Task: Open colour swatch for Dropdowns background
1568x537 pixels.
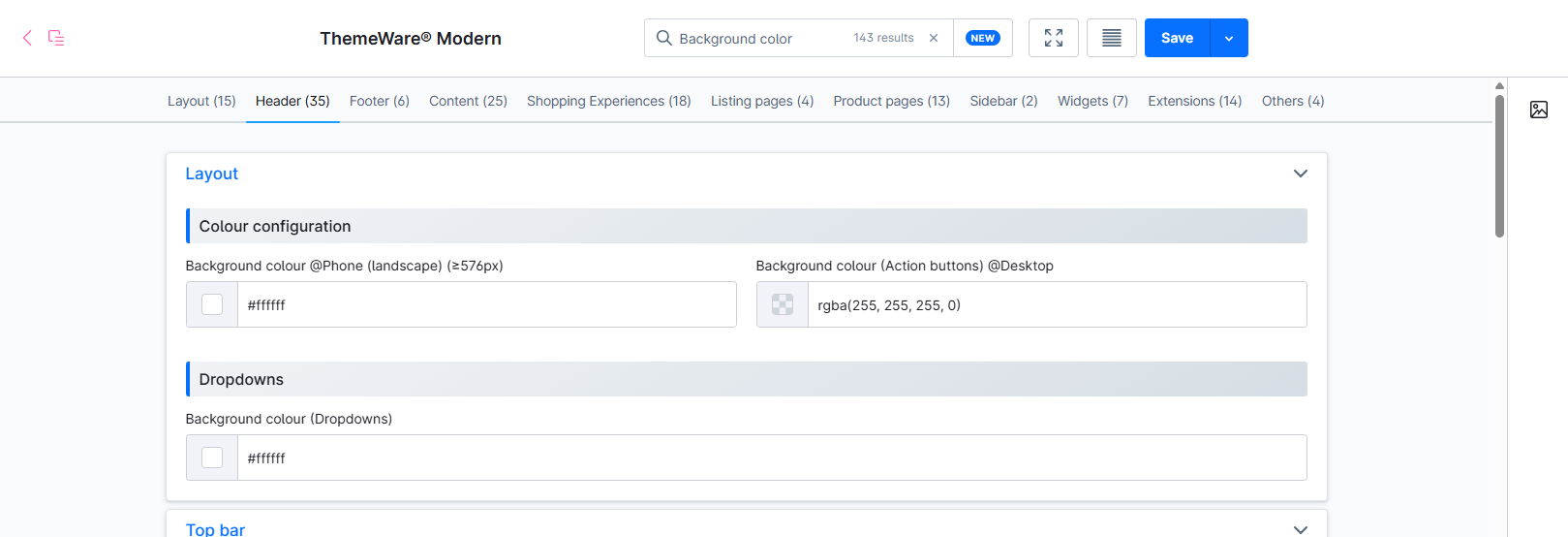Action: (212, 458)
